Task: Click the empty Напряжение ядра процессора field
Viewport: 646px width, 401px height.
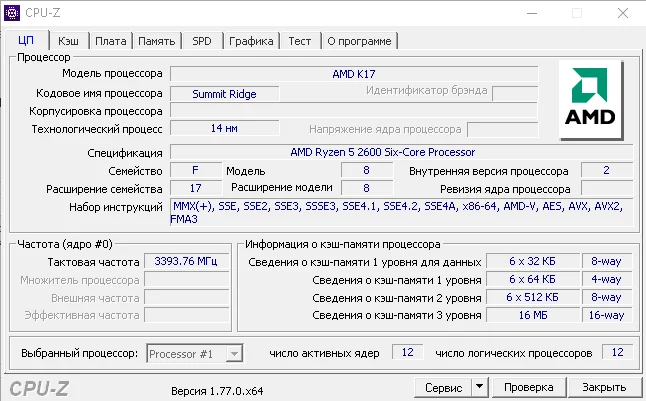Action: click(x=503, y=129)
